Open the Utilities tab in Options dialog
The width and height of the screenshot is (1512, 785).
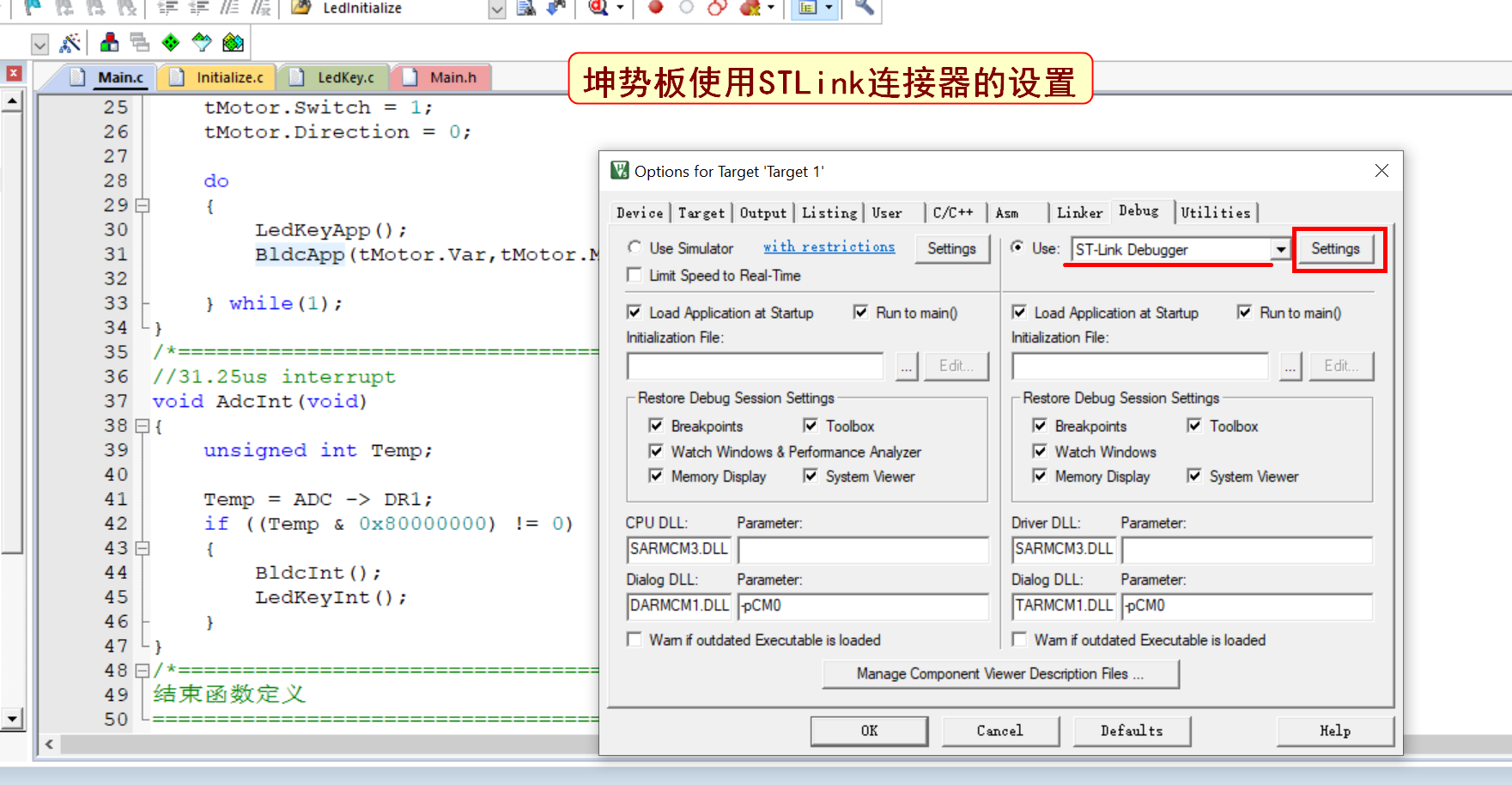[x=1215, y=212]
